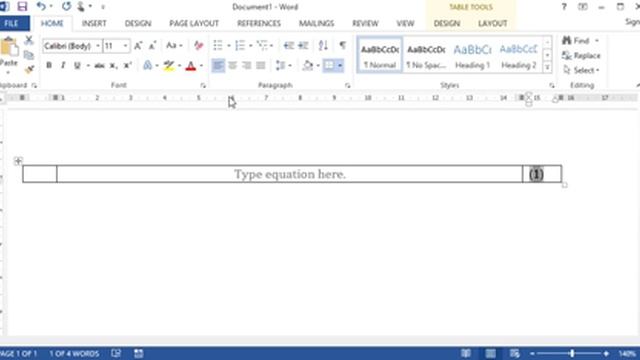640x360 pixels.
Task: Toggle Italic formatting
Action: 63,65
